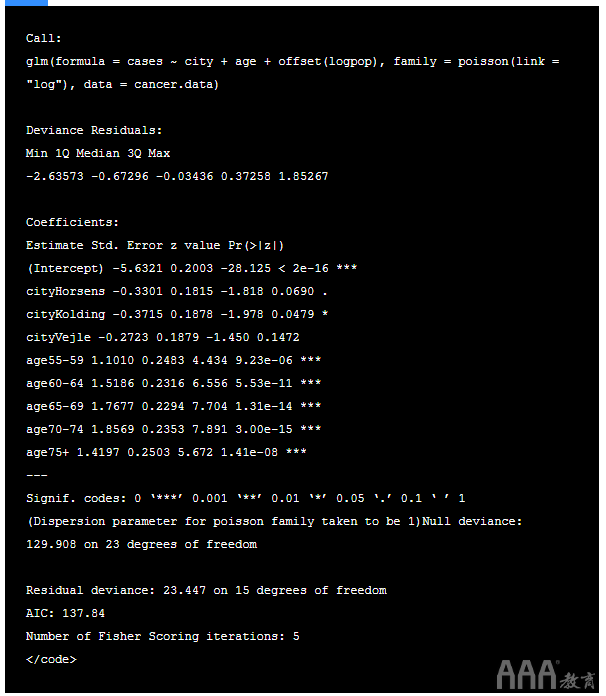Click the 'Signif. codes' legend line
Viewport: 606px width, 696px height.
click(246, 498)
